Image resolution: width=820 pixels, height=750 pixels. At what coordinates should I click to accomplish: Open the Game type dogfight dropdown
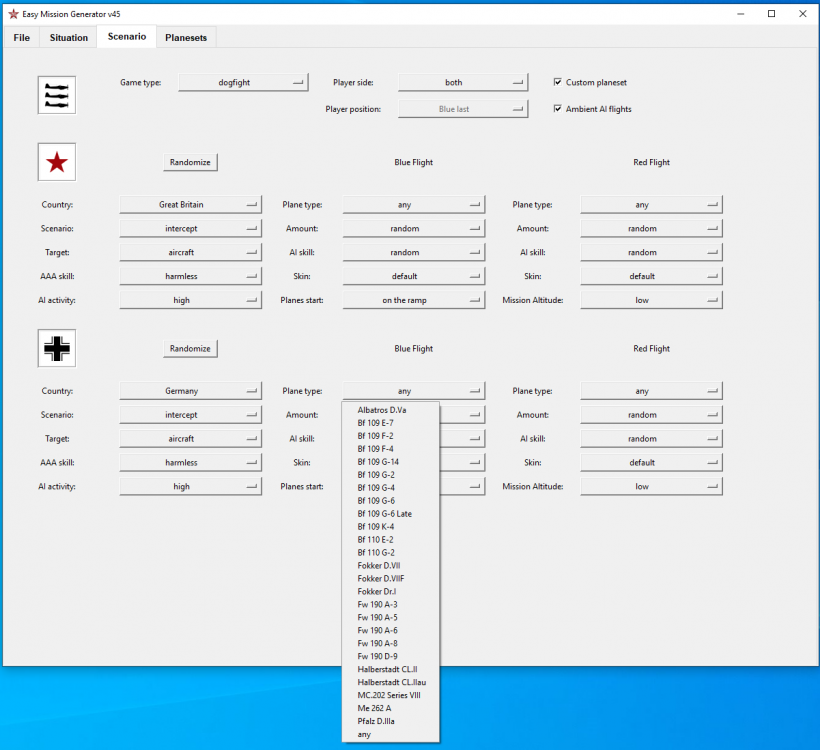[243, 82]
